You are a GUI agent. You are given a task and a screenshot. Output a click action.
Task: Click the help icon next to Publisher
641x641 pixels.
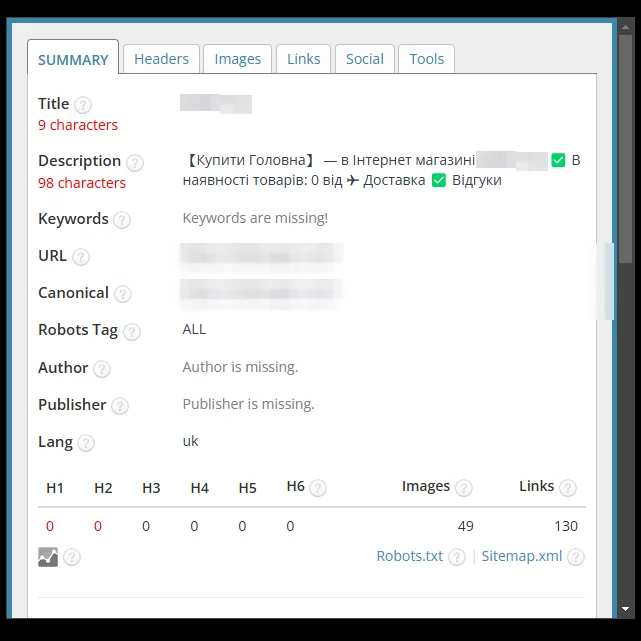pos(120,406)
